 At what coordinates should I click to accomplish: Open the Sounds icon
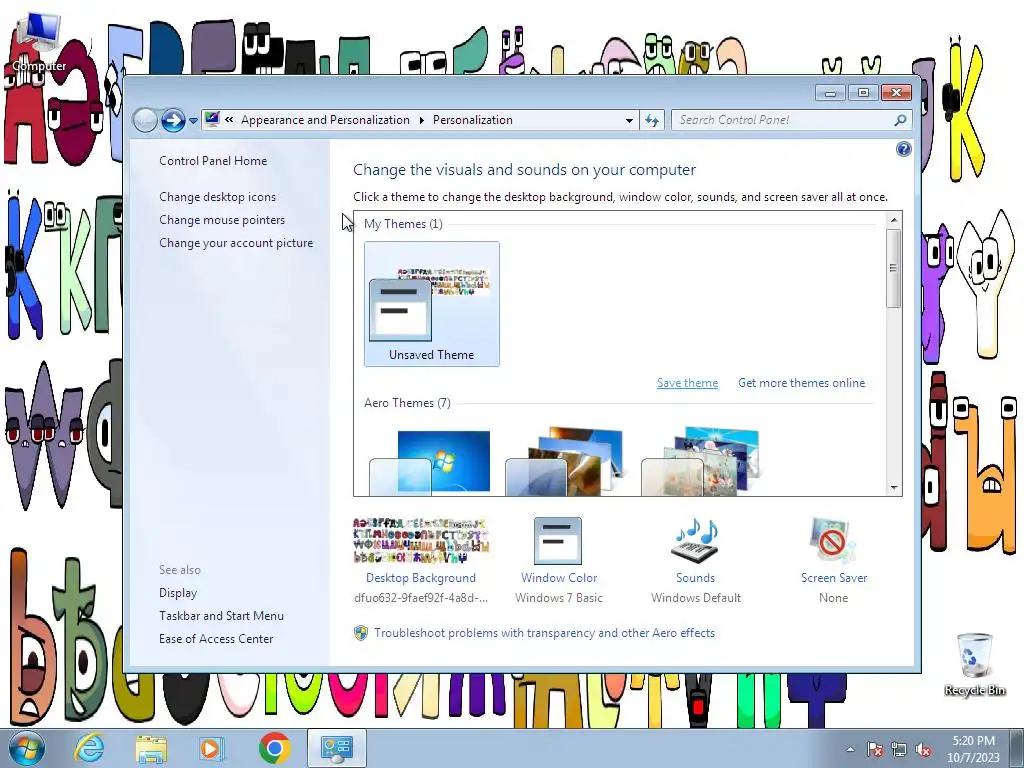695,541
